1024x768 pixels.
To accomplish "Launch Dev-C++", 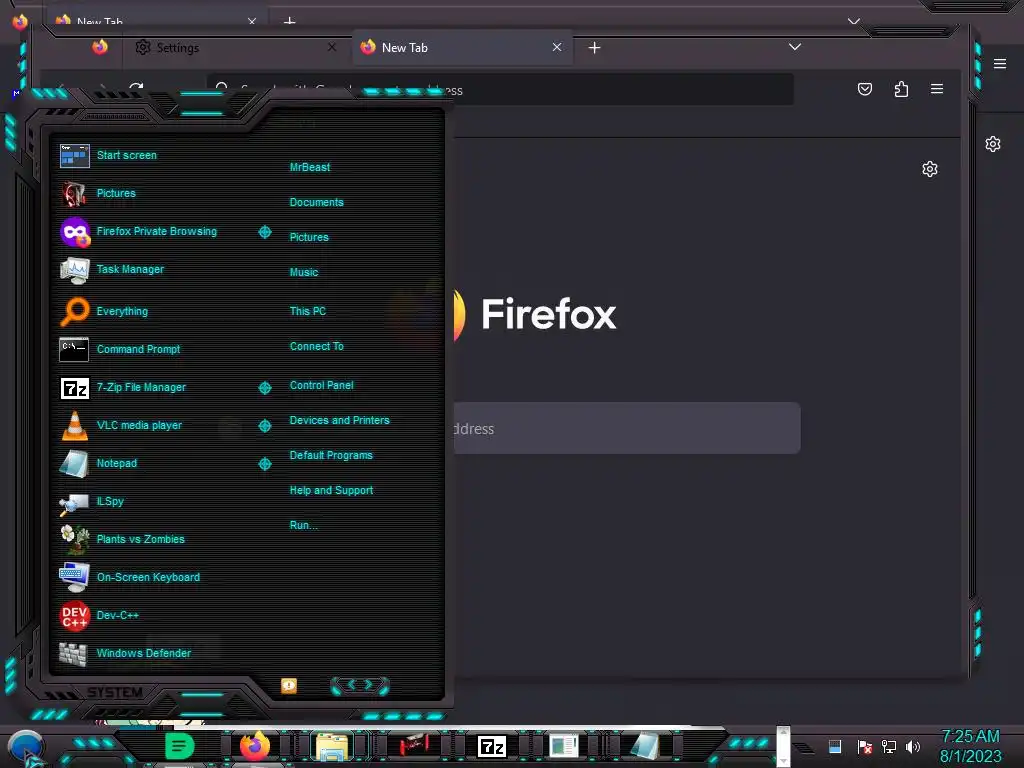I will coord(99,615).
